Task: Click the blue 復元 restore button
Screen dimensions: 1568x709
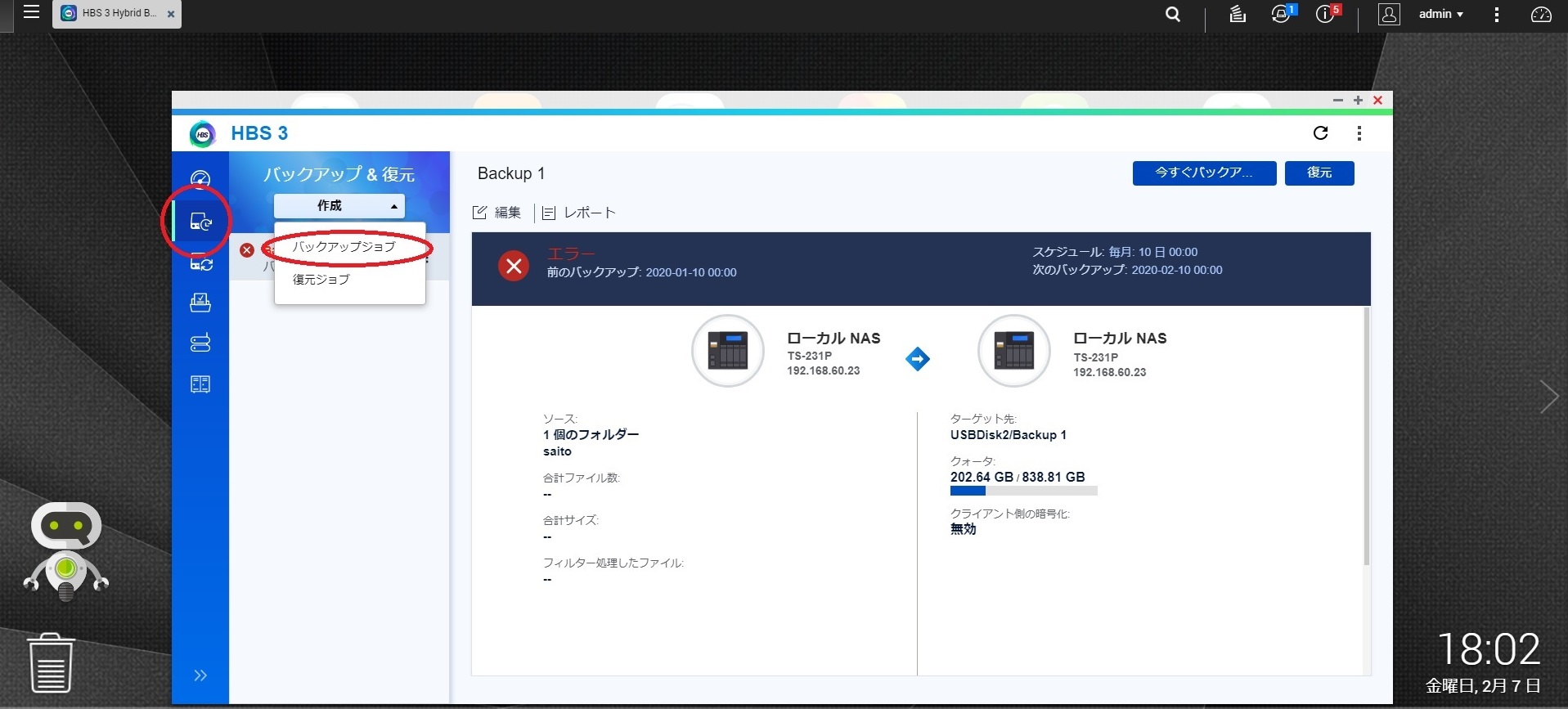Action: (x=1319, y=173)
